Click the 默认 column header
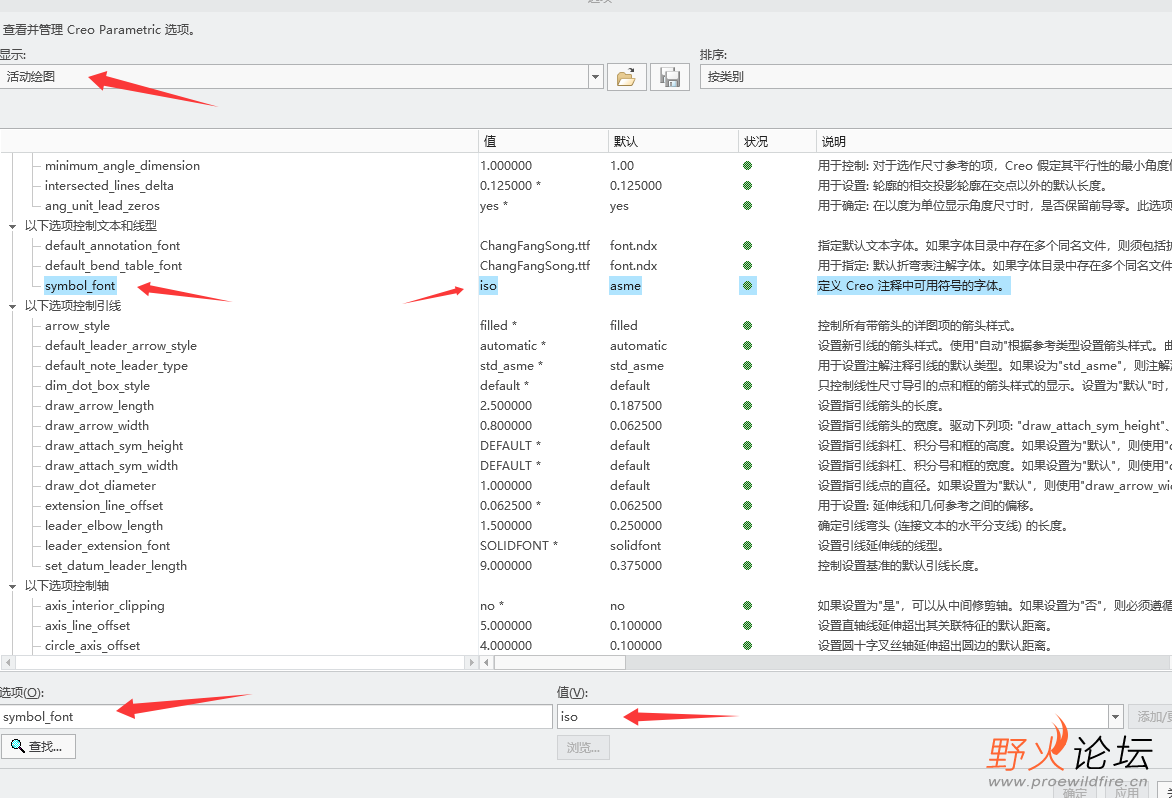Screen dimensions: 1172x798 [x=673, y=141]
